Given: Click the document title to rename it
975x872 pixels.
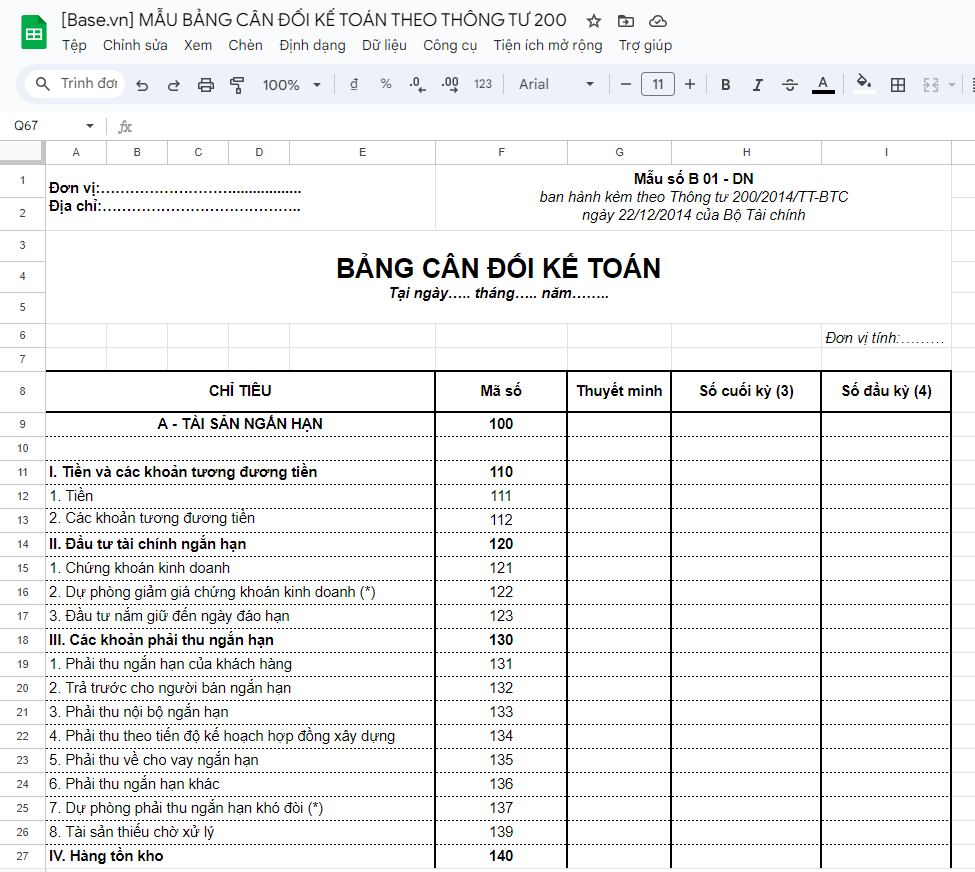Looking at the screenshot, I should (313, 20).
